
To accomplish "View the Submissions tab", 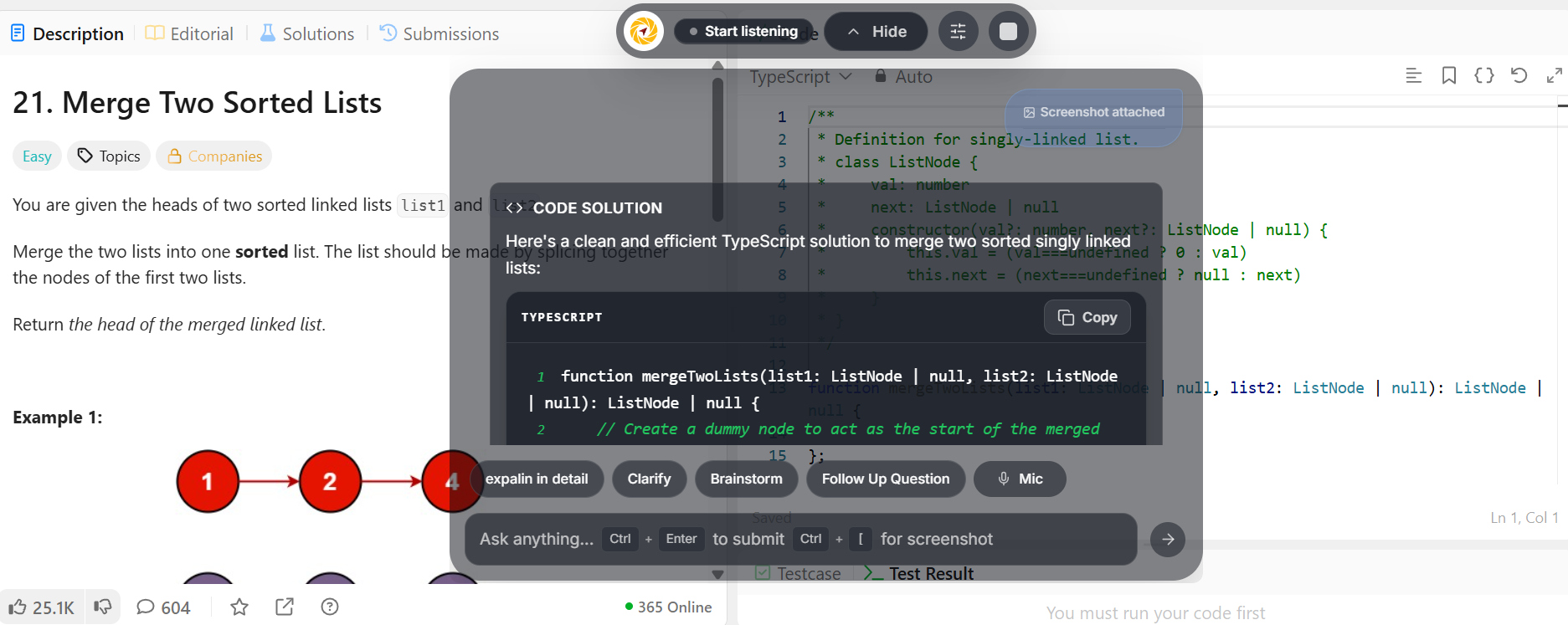I will [x=440, y=33].
